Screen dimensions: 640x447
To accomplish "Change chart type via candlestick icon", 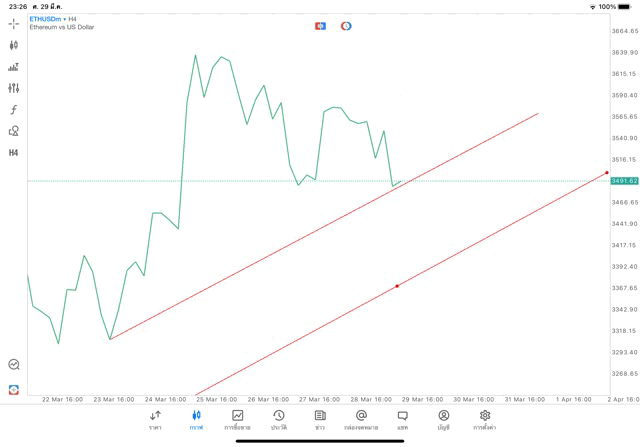I will [x=14, y=45].
